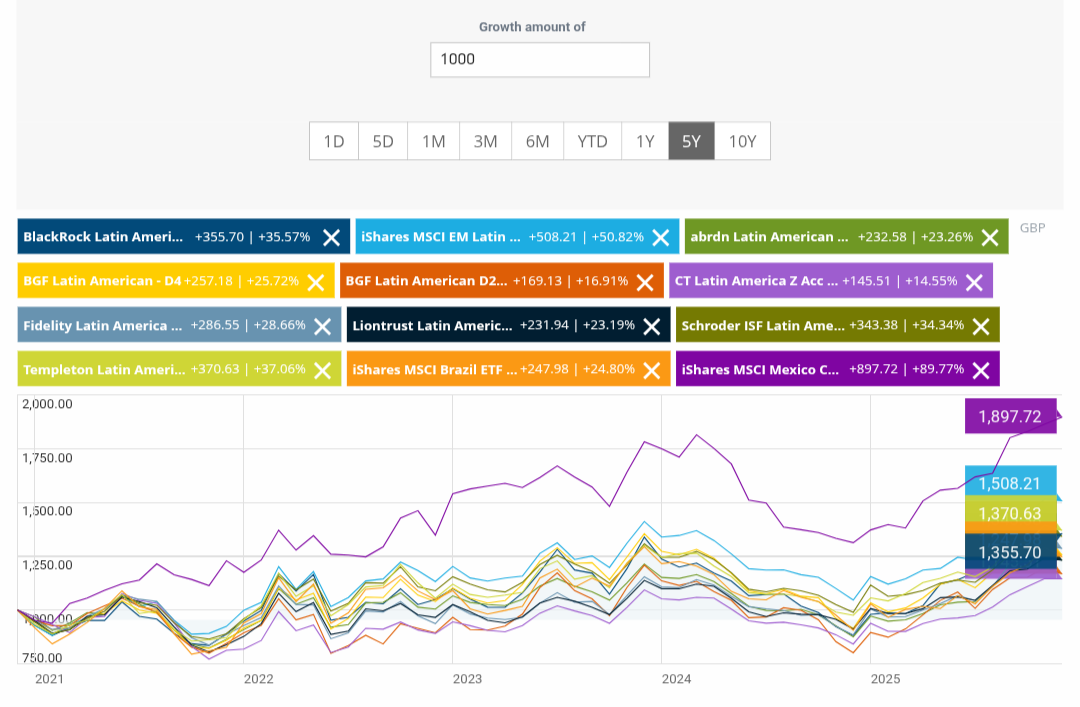Click the 2023 x-axis label

(468, 679)
